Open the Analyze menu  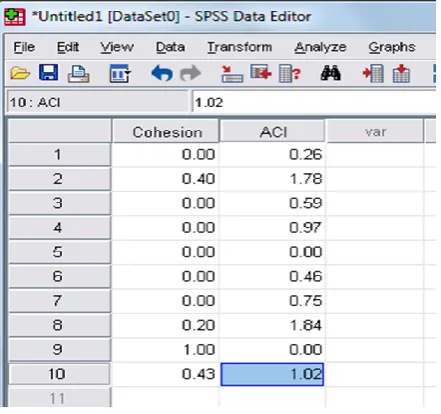[320, 47]
